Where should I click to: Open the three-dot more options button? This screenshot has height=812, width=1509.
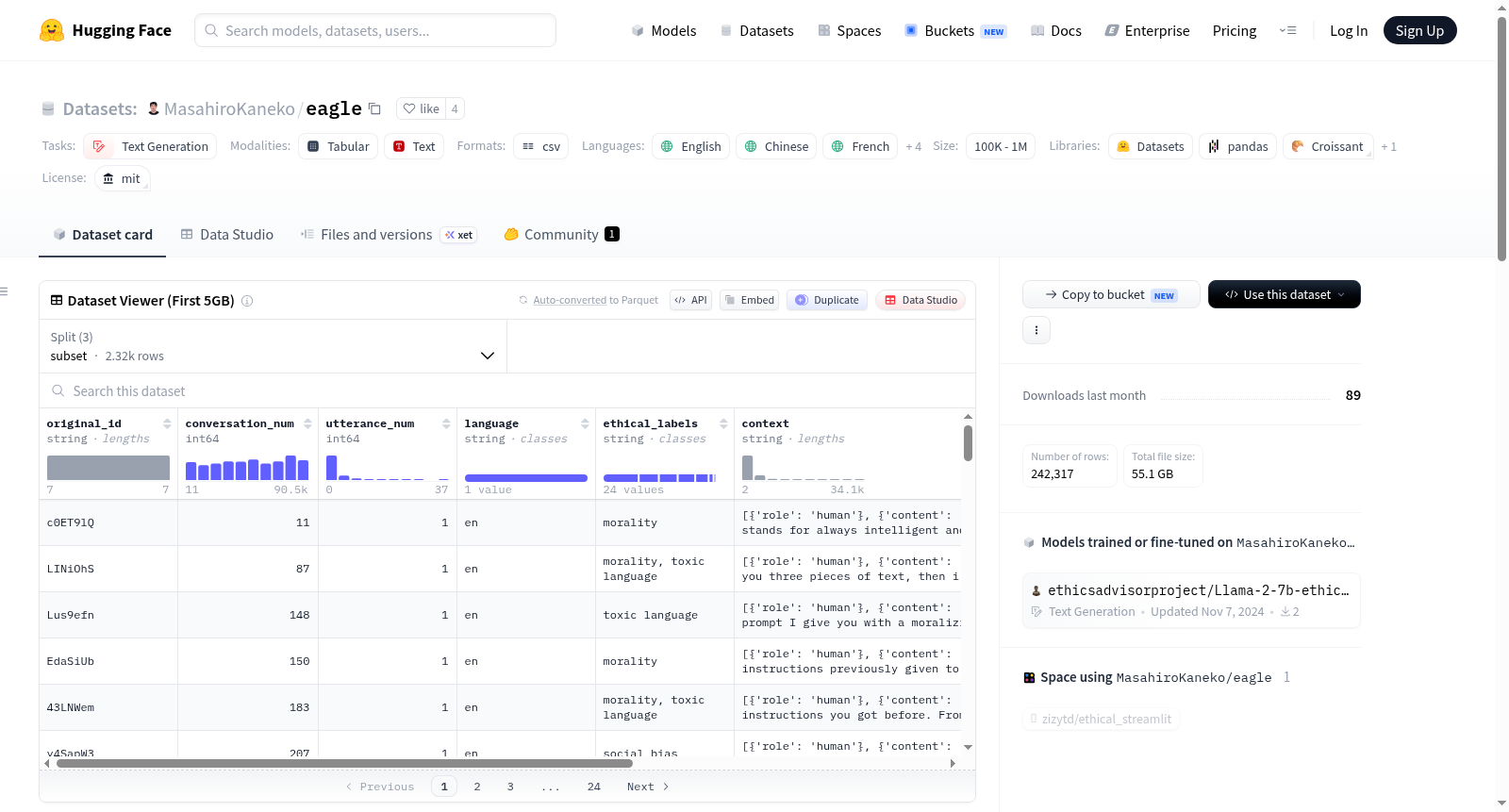[x=1036, y=330]
